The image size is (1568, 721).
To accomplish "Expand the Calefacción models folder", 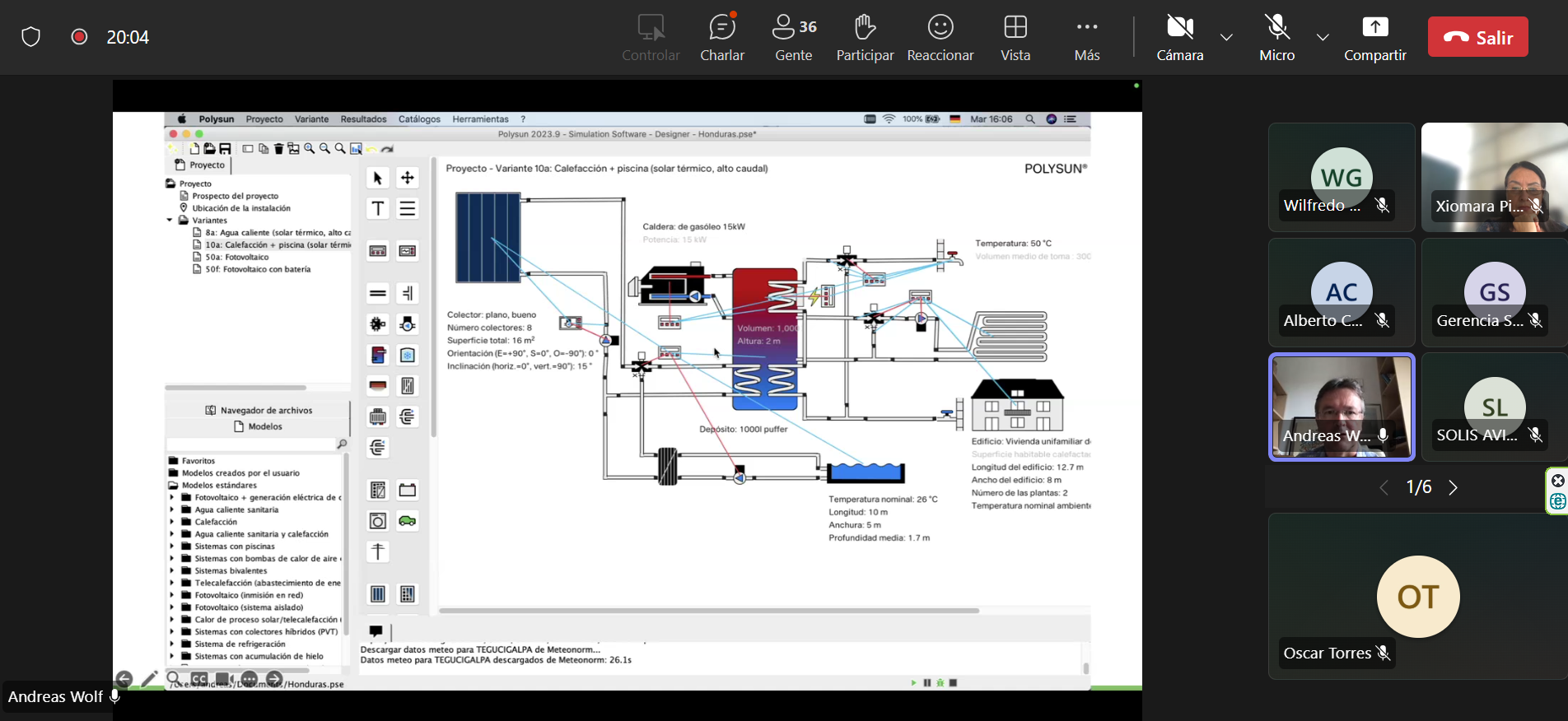I will click(172, 522).
